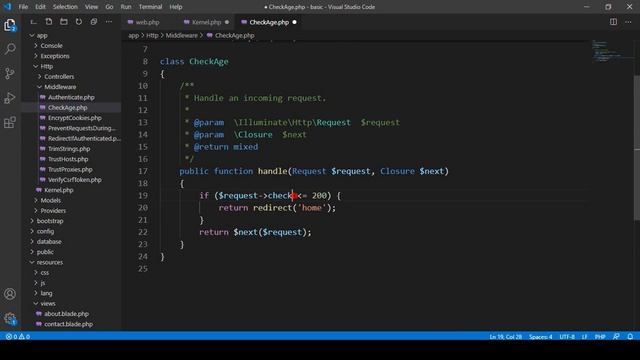Image resolution: width=640 pixels, height=360 pixels.
Task: Click the UTF-8 encoding status
Action: [567, 337]
